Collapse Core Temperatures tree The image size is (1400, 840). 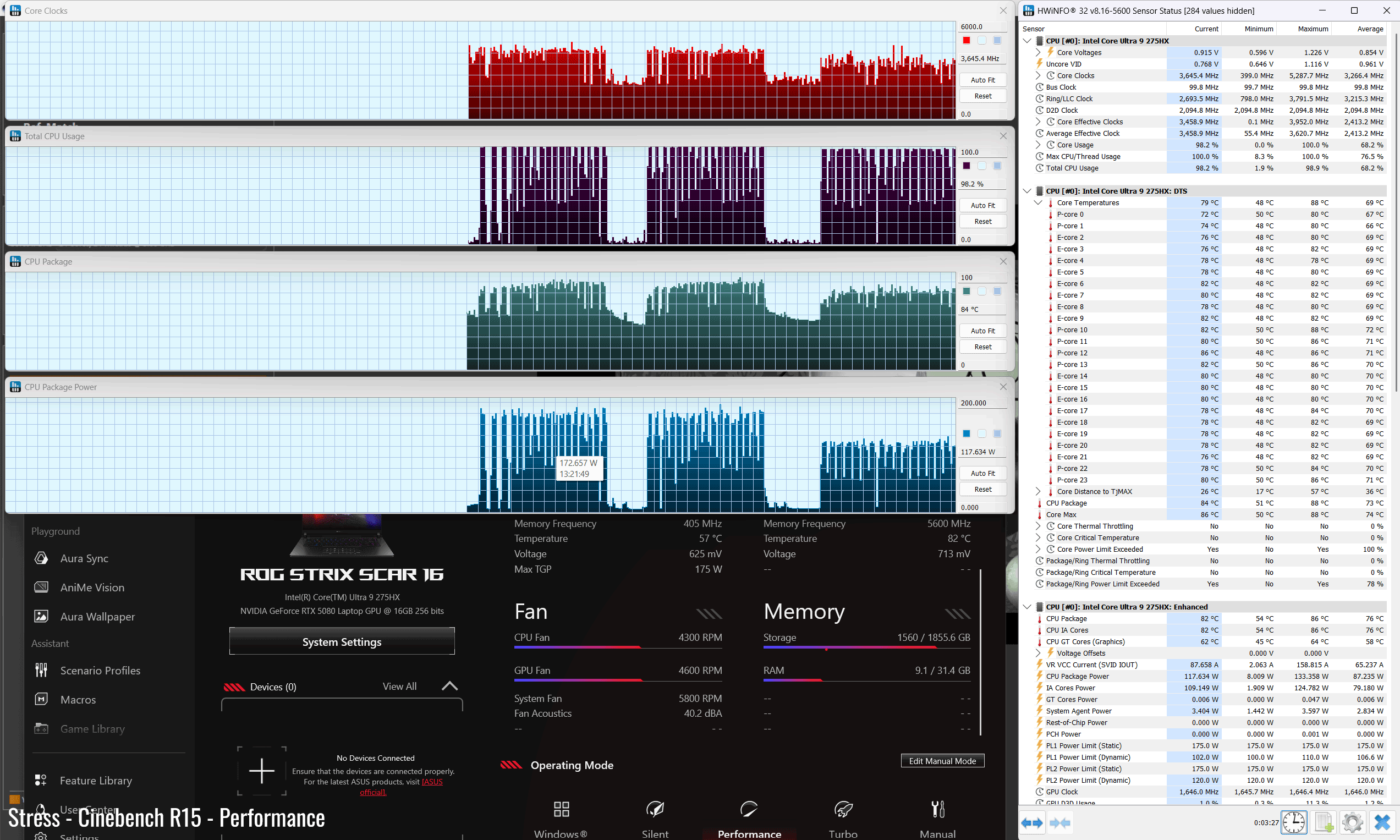pyautogui.click(x=1038, y=202)
